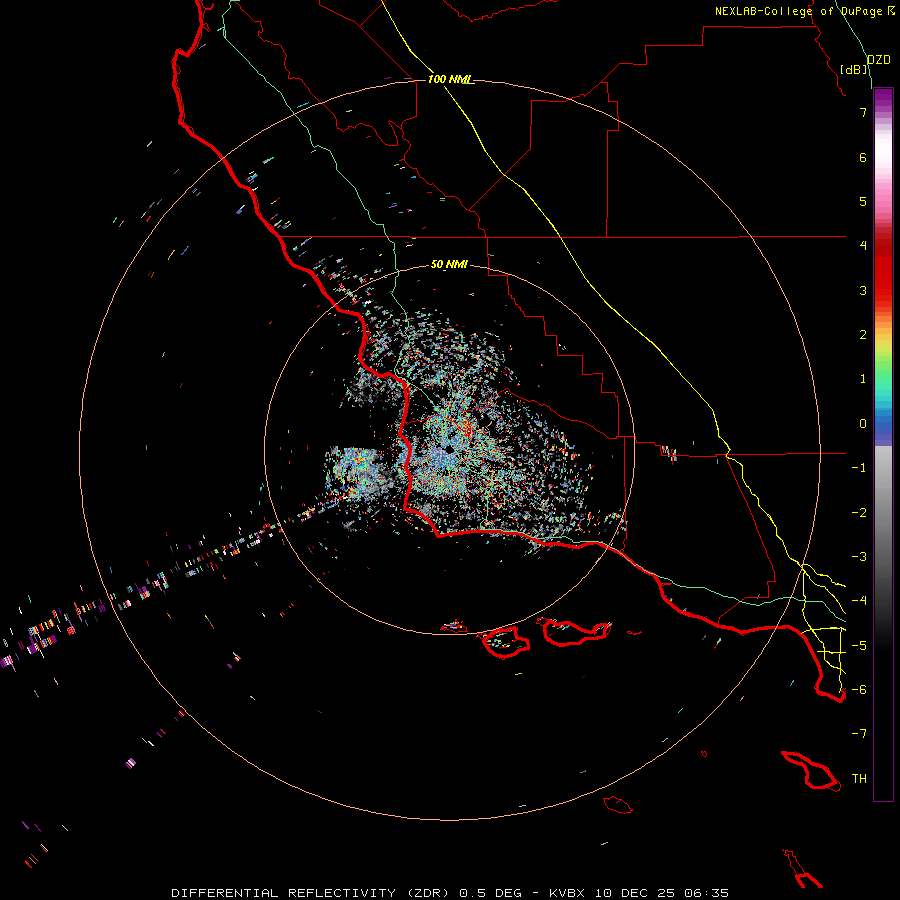This screenshot has height=900, width=900.
Task: Click the [dB] units label
Action: click(x=854, y=69)
